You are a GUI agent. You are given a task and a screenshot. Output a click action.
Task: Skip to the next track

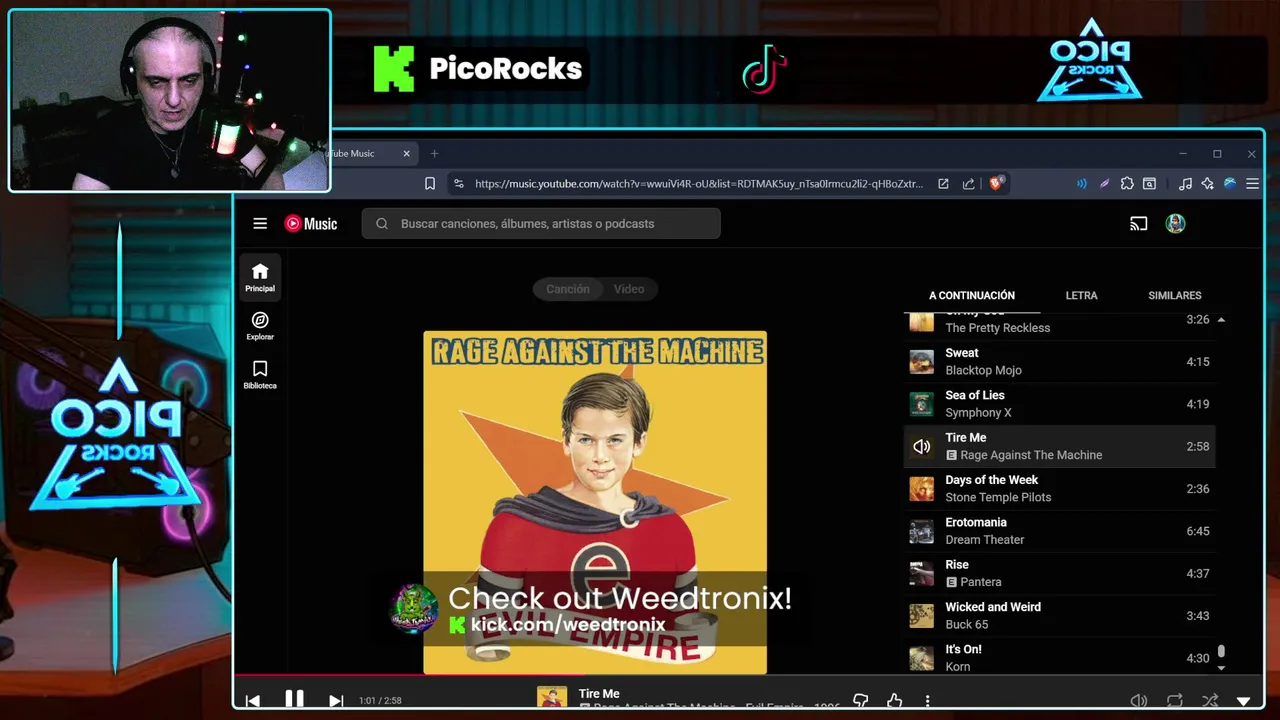coord(336,701)
